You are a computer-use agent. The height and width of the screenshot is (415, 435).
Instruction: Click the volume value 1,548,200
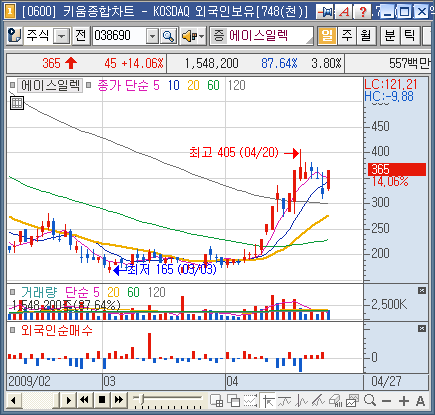pos(211,63)
